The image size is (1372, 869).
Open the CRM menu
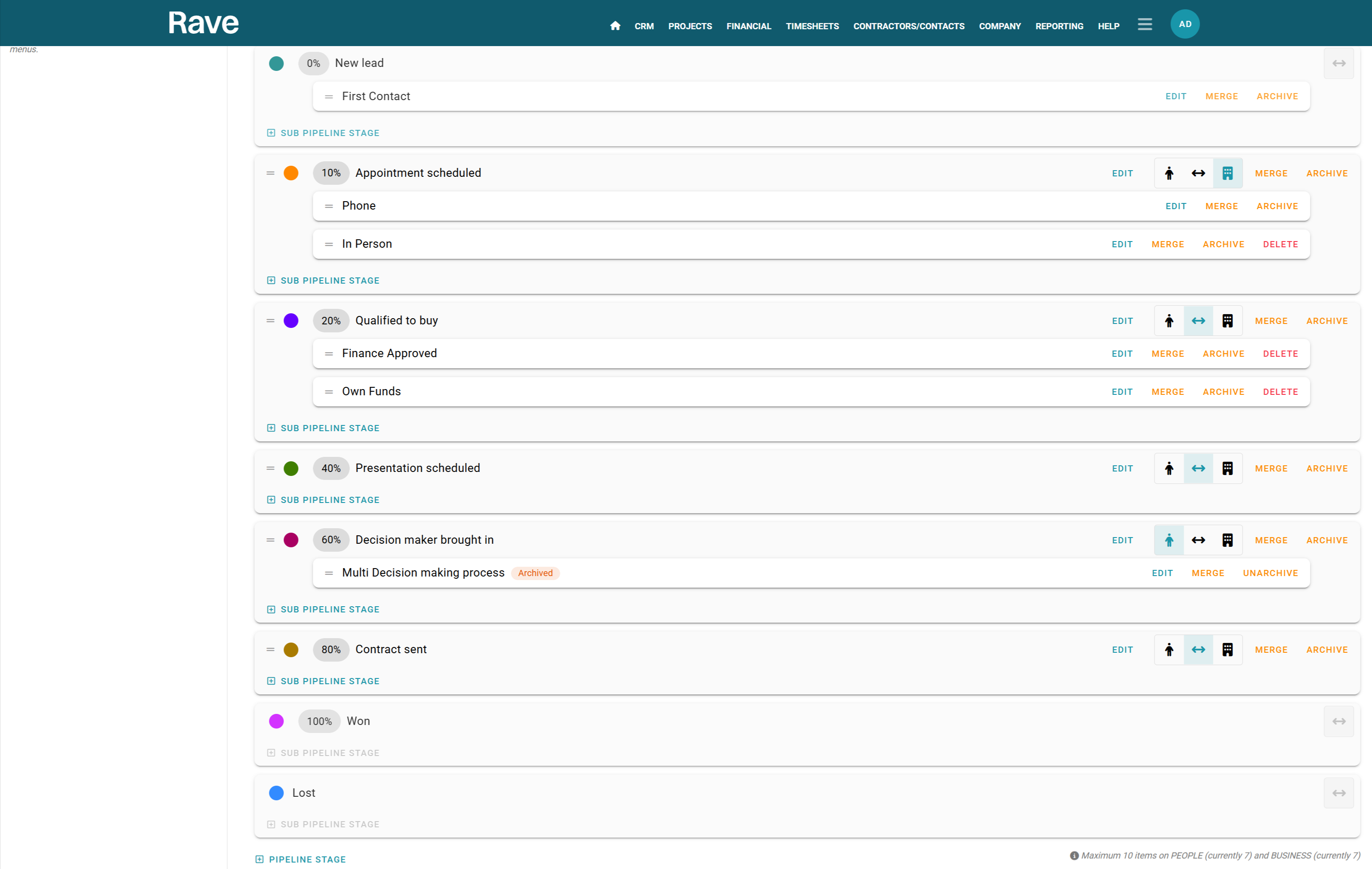point(644,26)
